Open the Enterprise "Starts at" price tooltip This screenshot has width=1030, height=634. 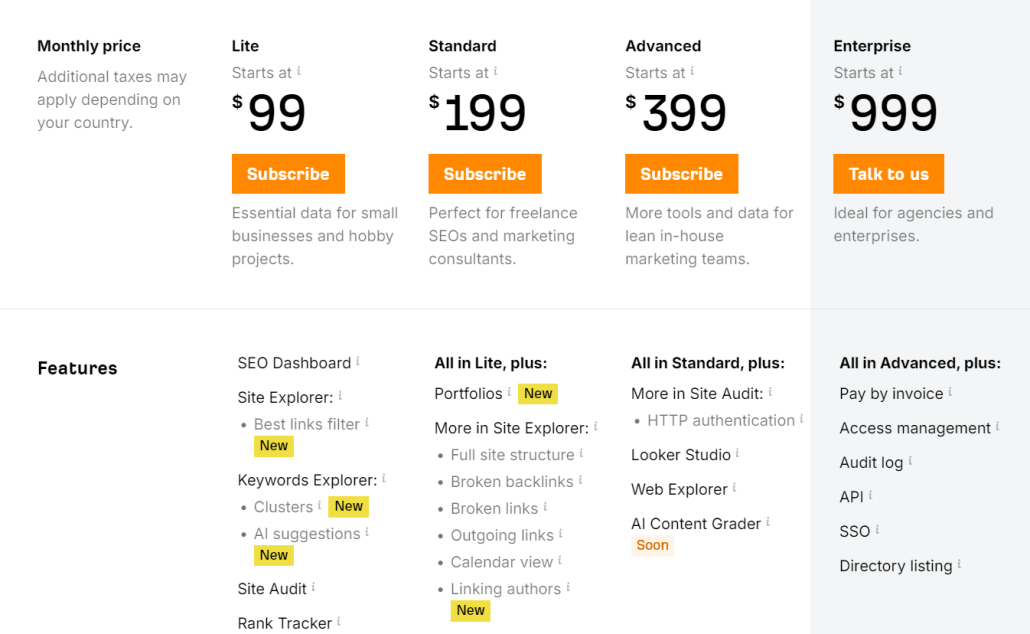(x=900, y=70)
